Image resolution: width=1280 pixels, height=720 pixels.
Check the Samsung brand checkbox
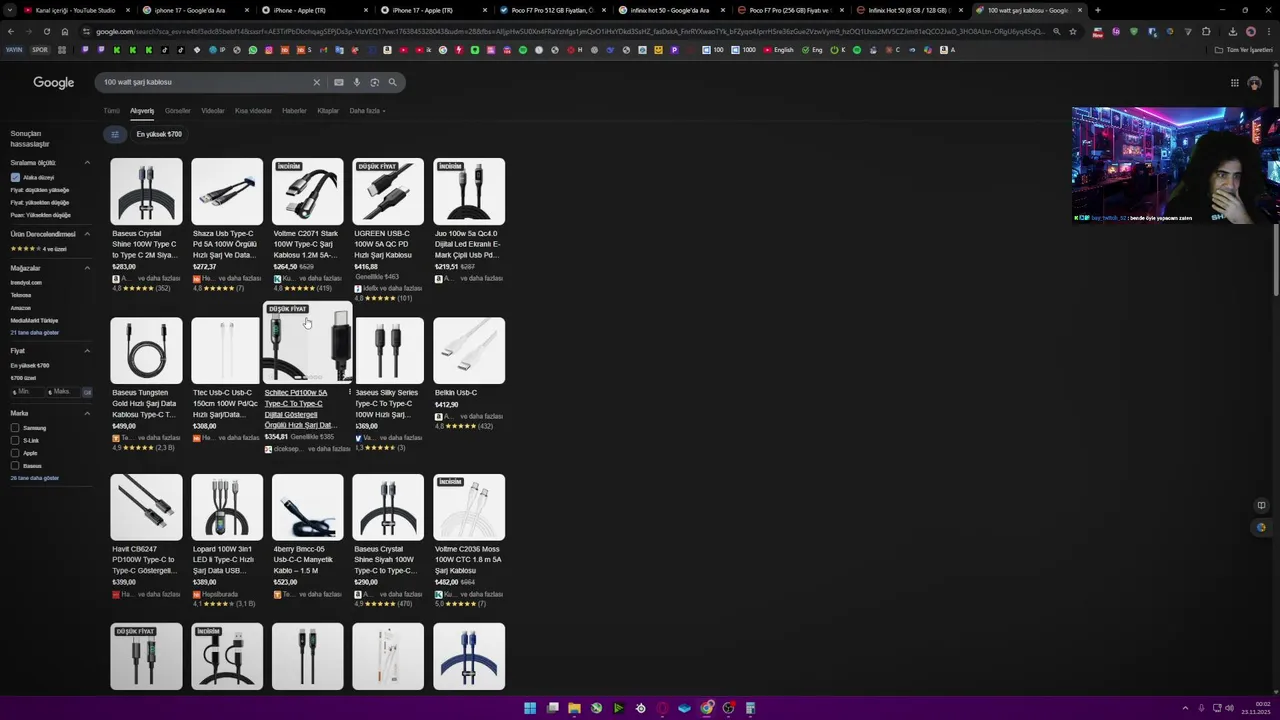coord(15,428)
